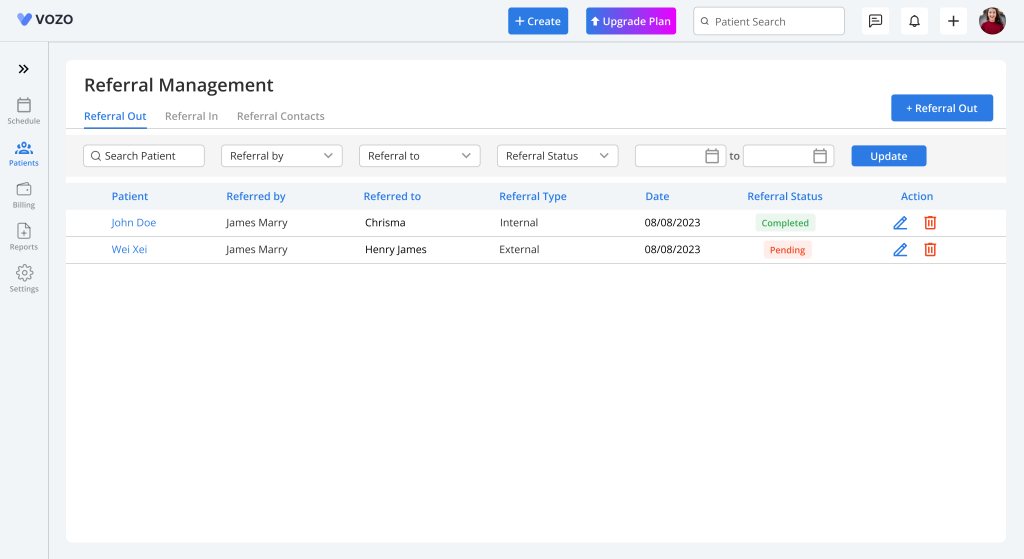Screen dimensions: 1024x559
Task: Click the chat messages icon in header
Action: point(875,21)
